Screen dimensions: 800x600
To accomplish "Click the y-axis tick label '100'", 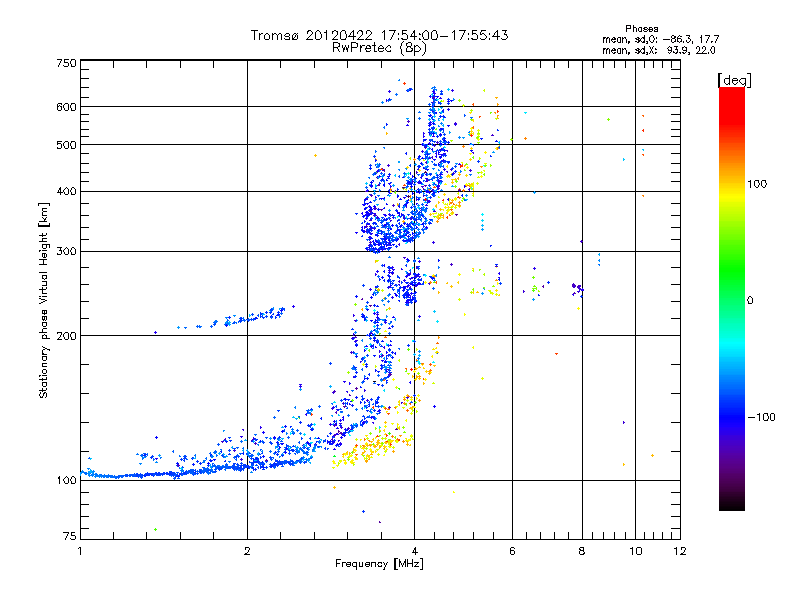I will tap(67, 481).
